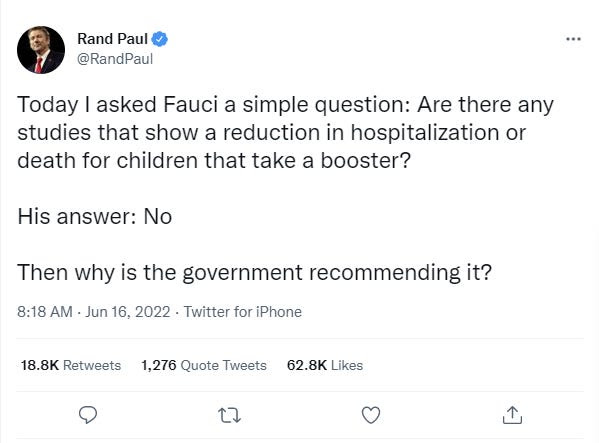Screen dimensions: 599x443
Task: Open the @RandPaul handle link
Action: [115, 59]
